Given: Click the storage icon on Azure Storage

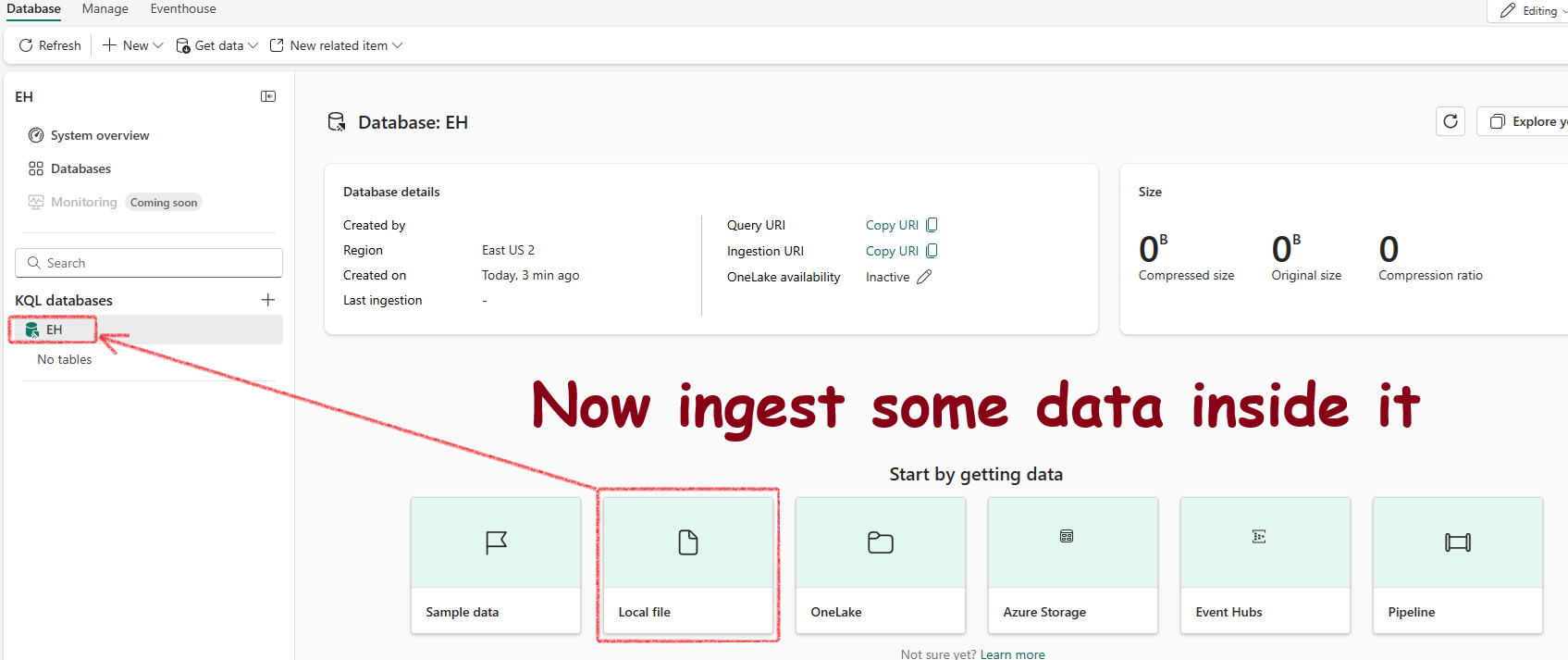Looking at the screenshot, I should pyautogui.click(x=1067, y=536).
